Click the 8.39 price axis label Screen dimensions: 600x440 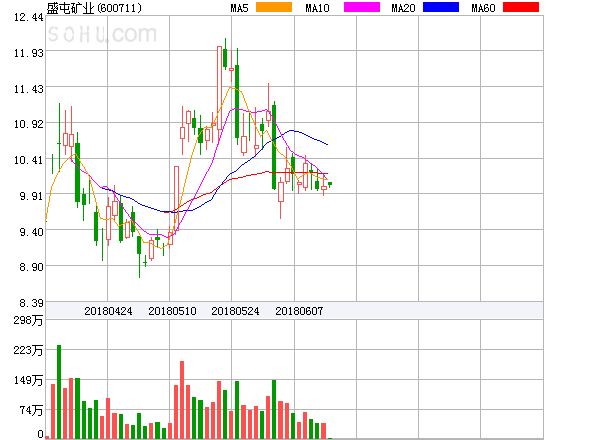(31, 303)
